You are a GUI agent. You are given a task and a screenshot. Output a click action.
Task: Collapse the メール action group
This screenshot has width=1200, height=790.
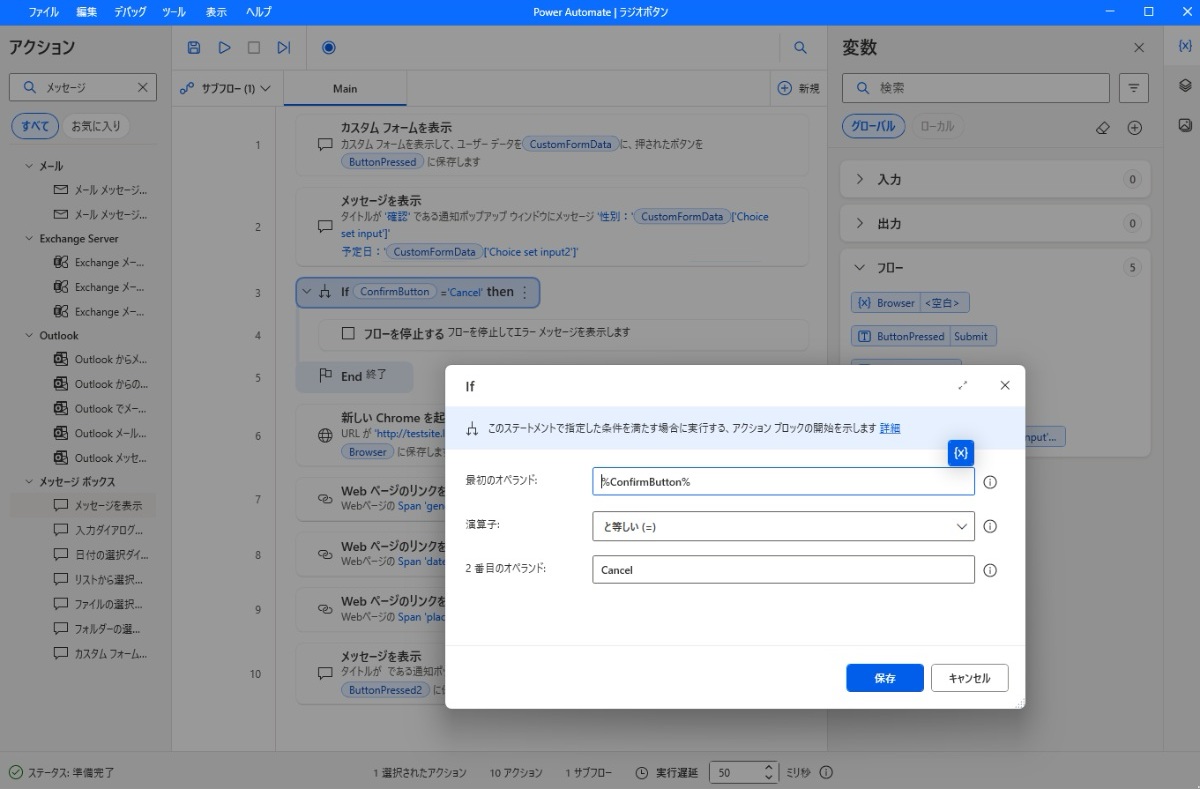click(29, 166)
